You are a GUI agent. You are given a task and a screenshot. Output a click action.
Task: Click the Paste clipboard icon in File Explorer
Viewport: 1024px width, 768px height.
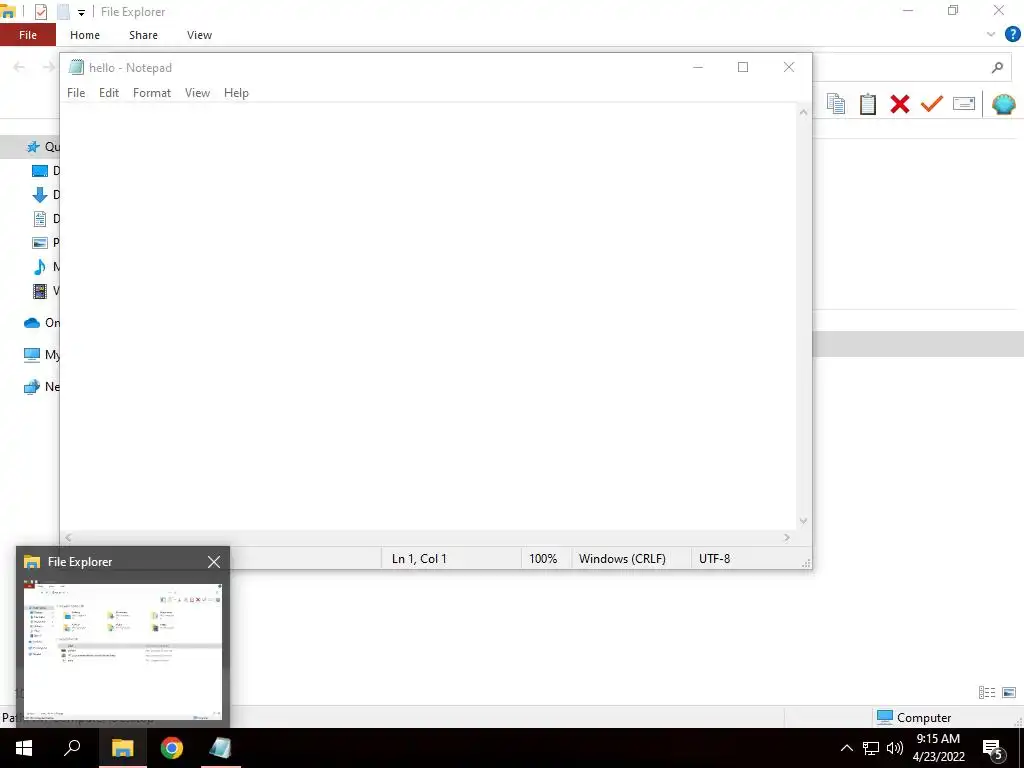867,103
